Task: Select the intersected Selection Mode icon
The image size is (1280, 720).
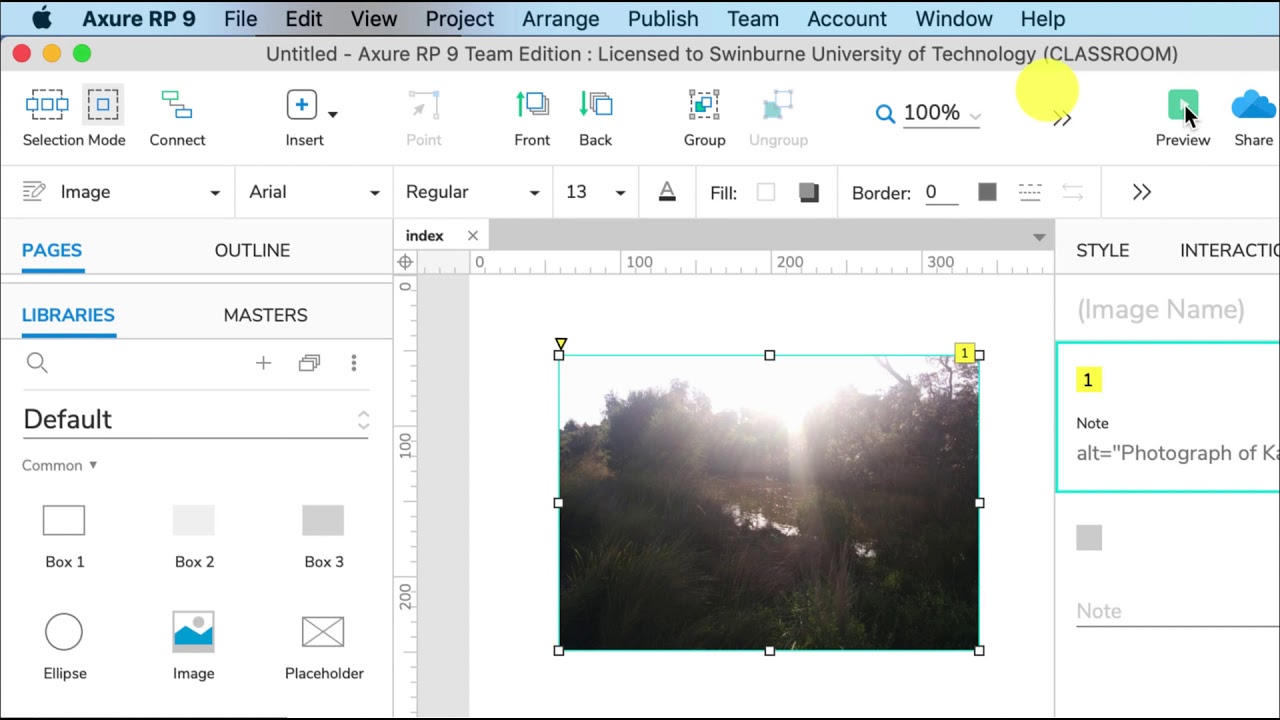Action: click(47, 104)
